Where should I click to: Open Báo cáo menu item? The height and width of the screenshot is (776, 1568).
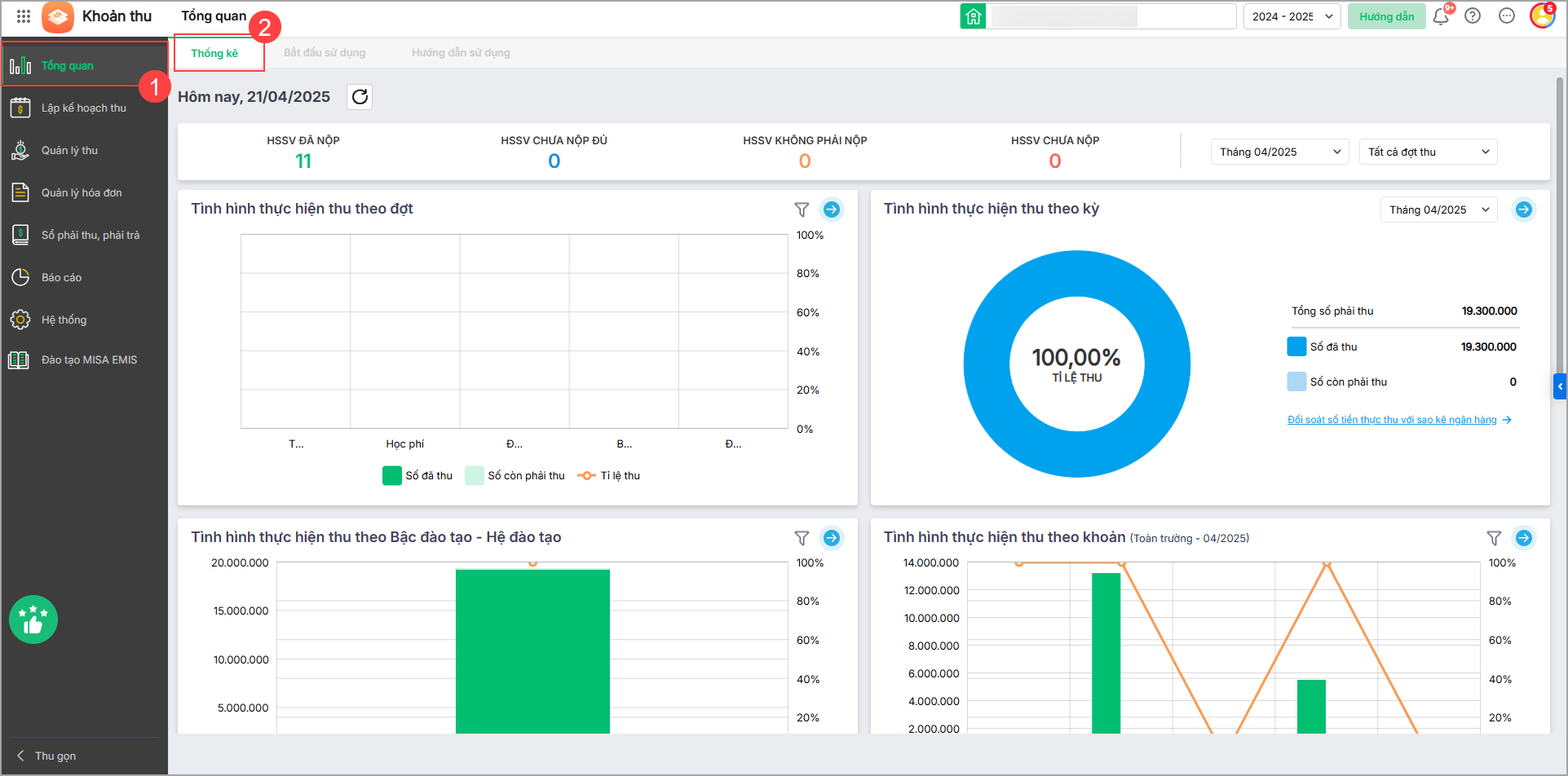pos(84,277)
